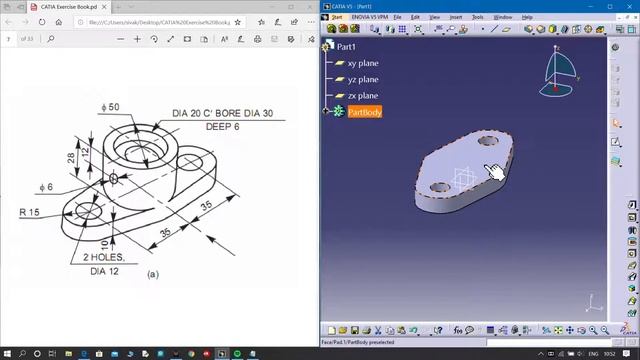Open browser settings and more menu
Screen dimensions: 640x360
coord(311,22)
